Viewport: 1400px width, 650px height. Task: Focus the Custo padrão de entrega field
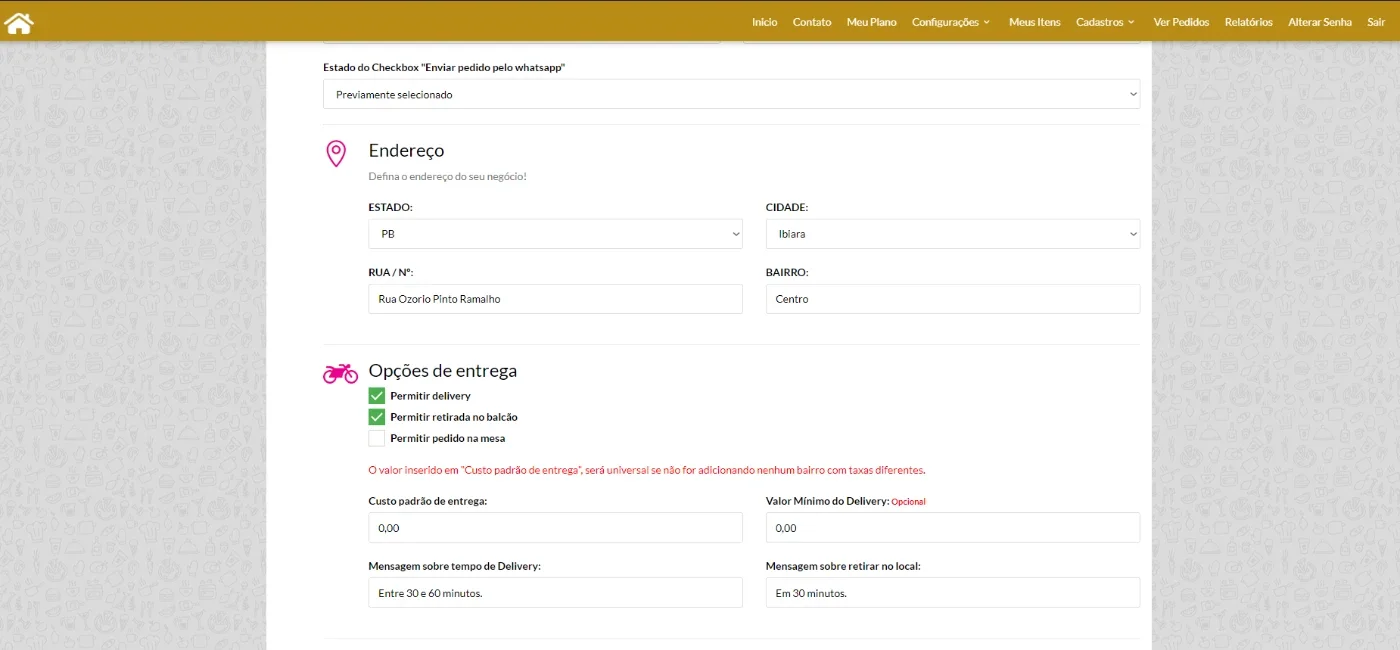[x=555, y=527]
